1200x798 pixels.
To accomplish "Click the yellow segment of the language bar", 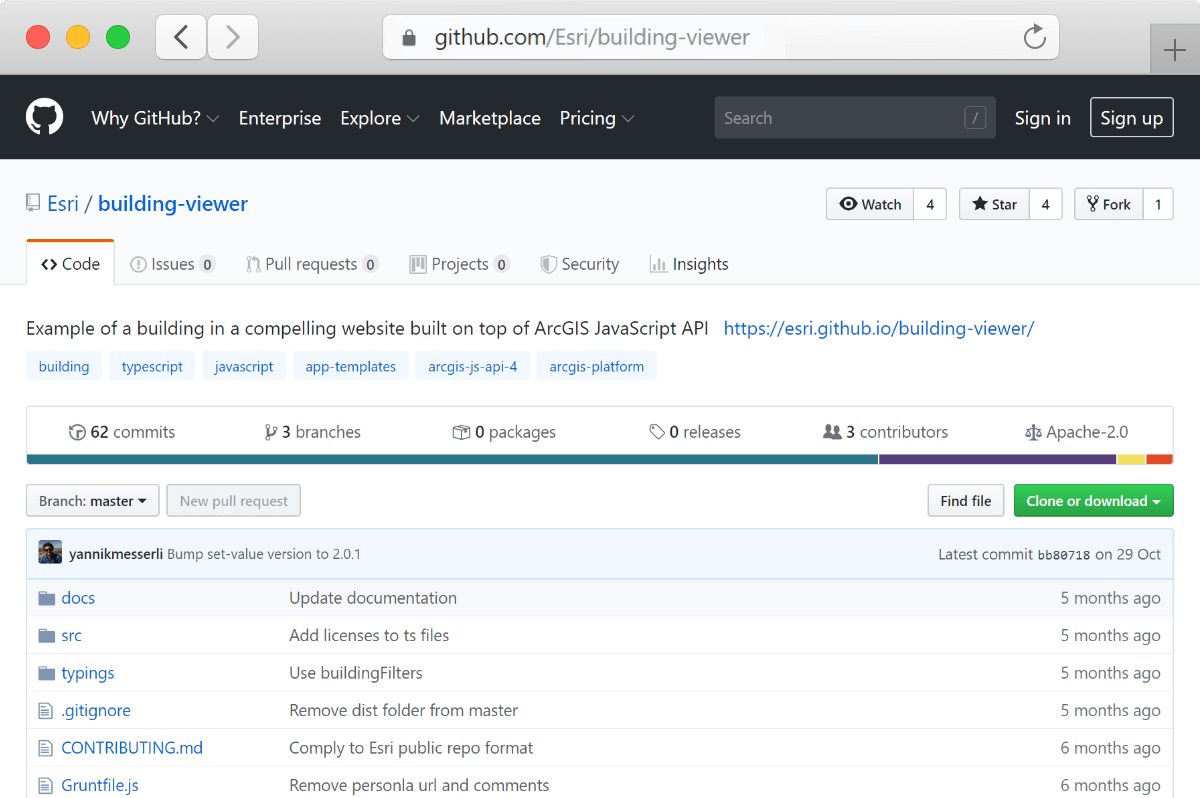I will click(1131, 459).
